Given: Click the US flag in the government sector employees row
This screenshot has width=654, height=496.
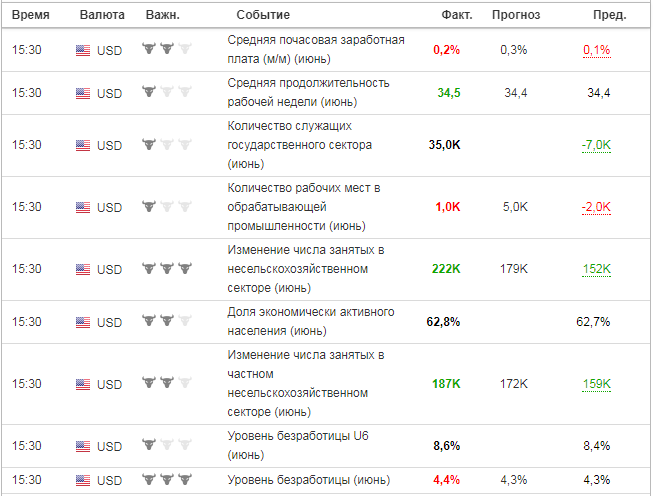Looking at the screenshot, I should [83, 146].
